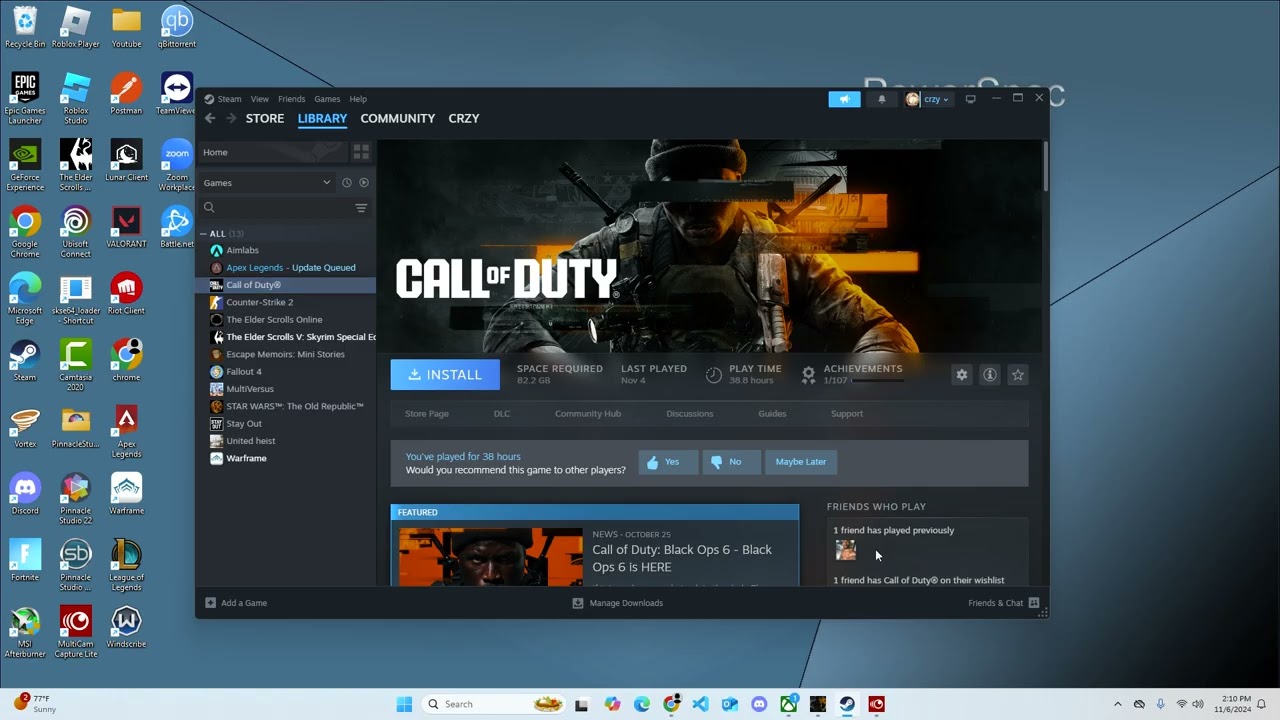Add Call of Duty to favorites star
The width and height of the screenshot is (1280, 720).
point(1018,375)
